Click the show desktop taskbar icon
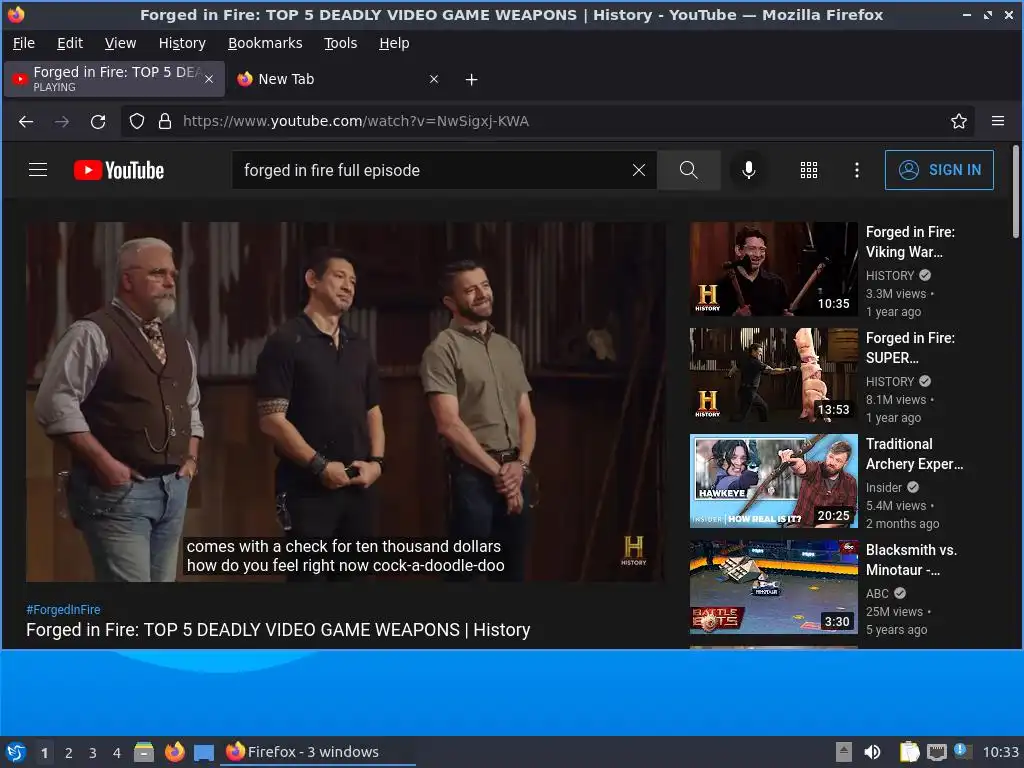 [x=204, y=752]
